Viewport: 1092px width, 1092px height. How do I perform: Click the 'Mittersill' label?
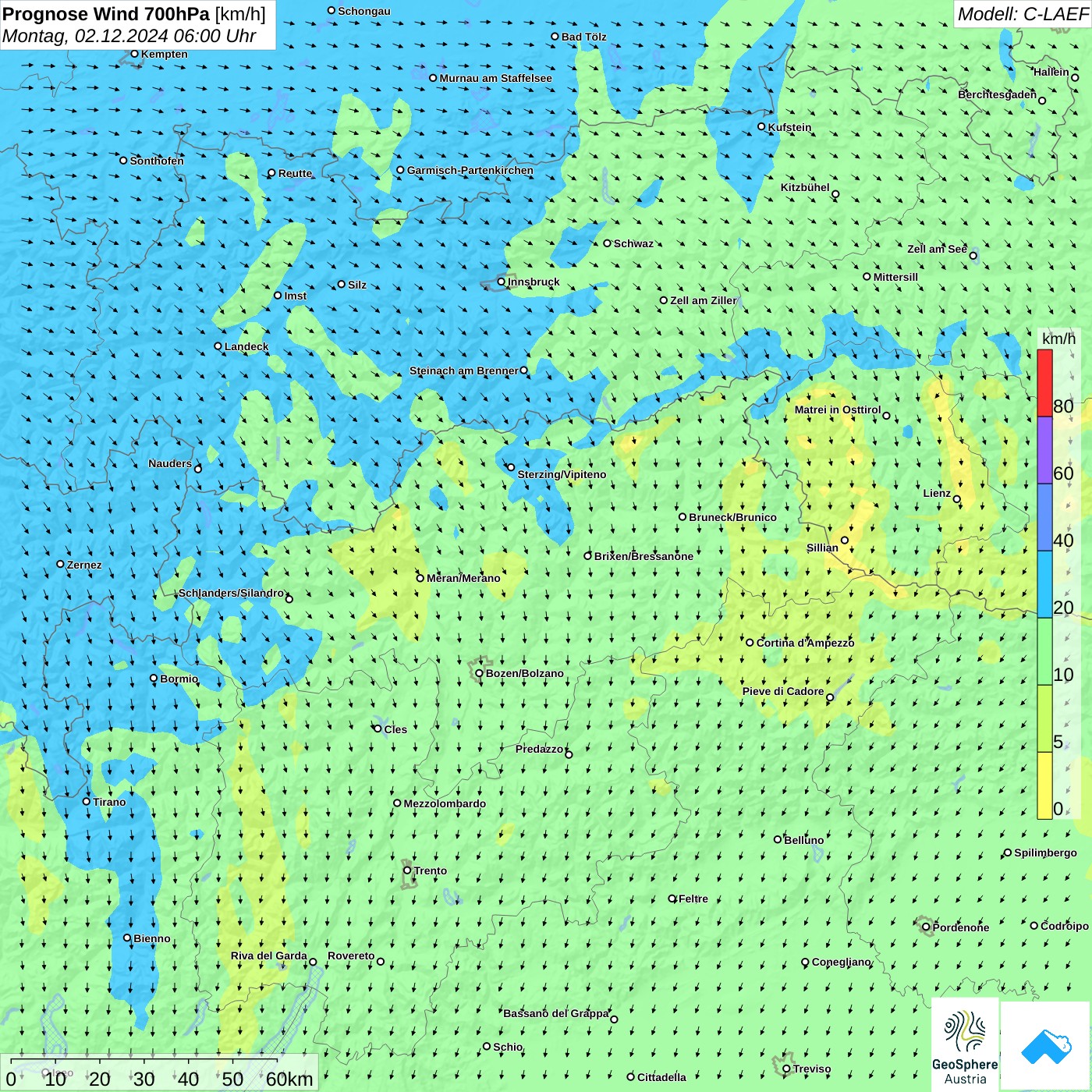point(896,277)
